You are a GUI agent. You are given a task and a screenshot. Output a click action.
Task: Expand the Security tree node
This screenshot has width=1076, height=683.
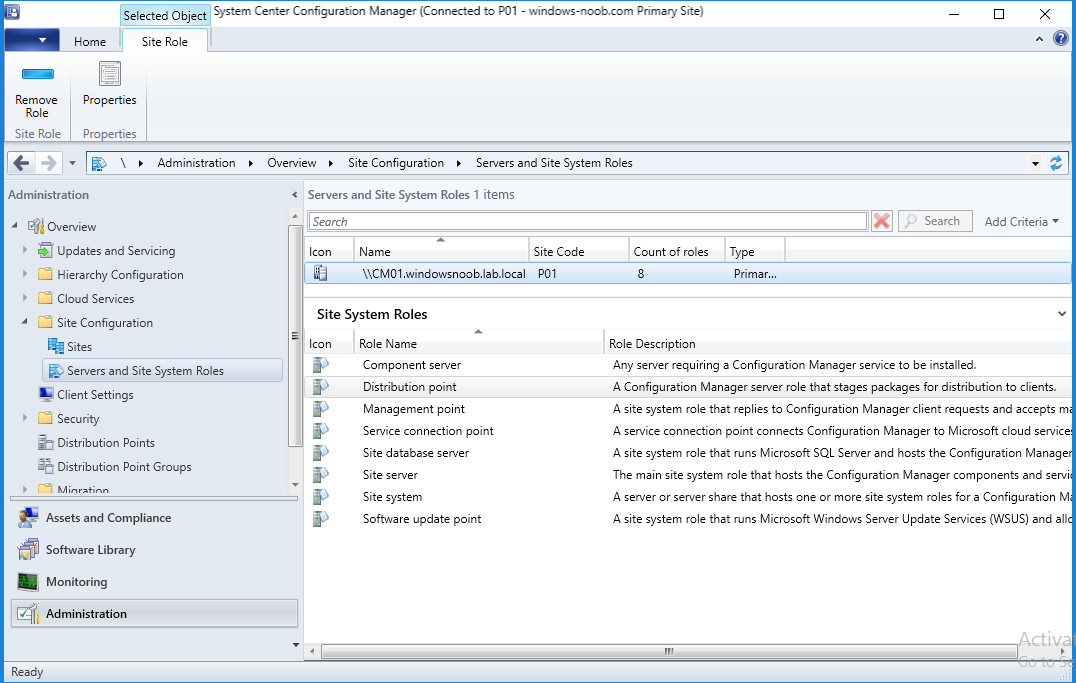pos(25,418)
